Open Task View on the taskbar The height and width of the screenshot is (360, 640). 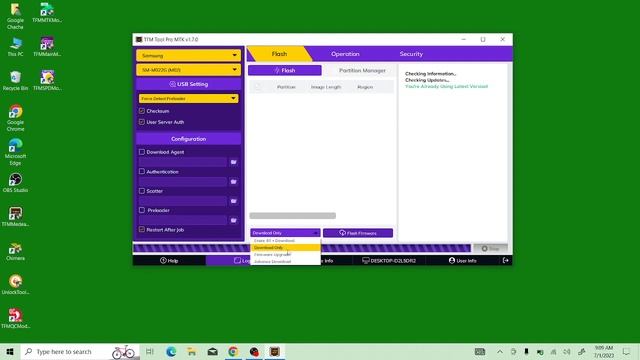[150, 351]
